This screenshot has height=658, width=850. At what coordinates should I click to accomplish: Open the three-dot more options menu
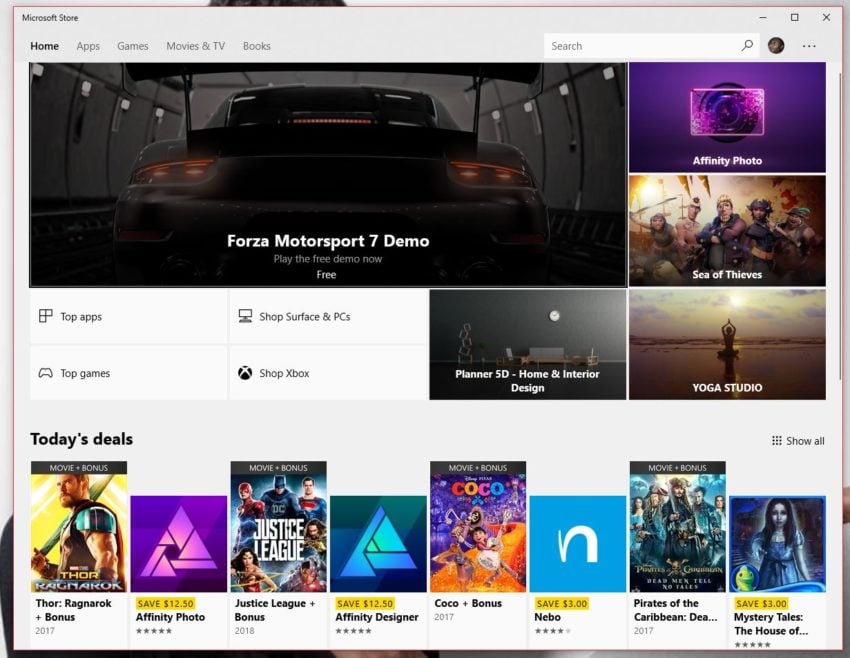[809, 46]
